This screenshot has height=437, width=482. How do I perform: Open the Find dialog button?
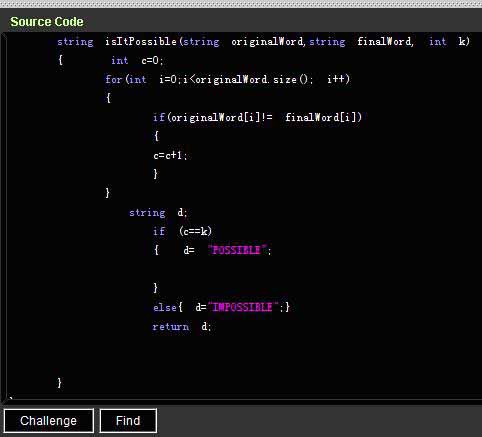(x=128, y=421)
